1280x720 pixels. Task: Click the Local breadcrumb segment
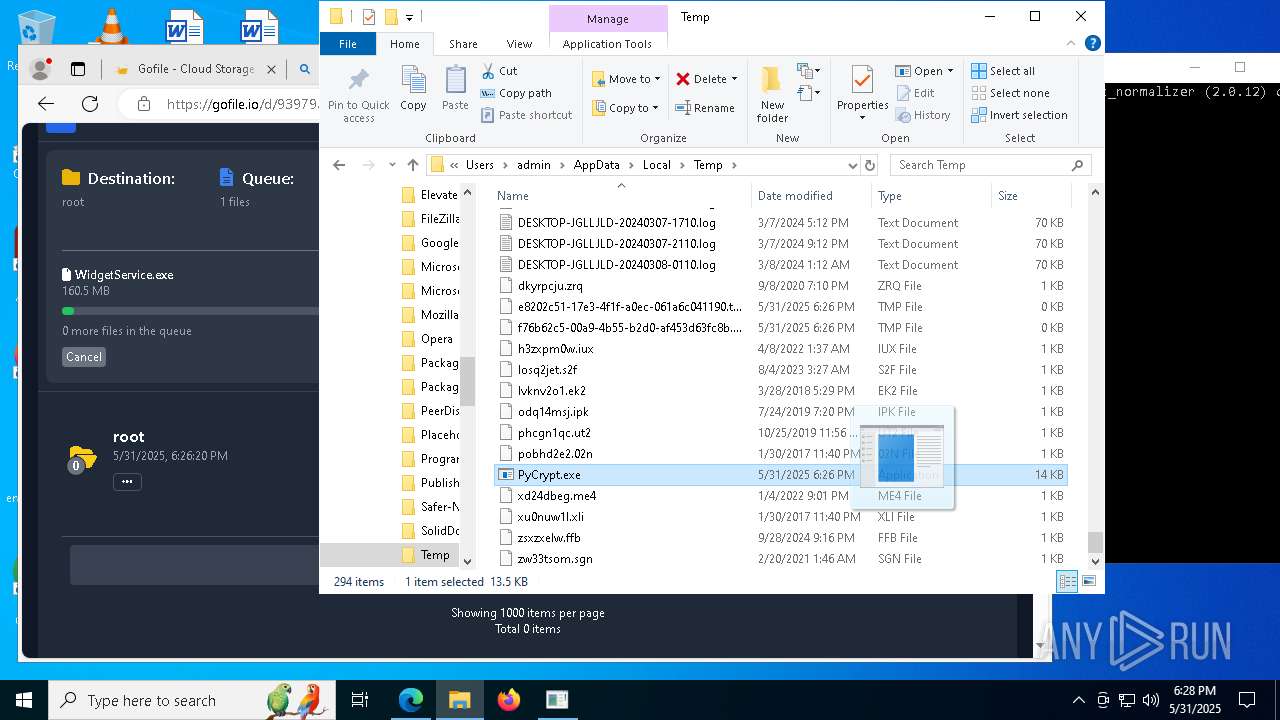click(x=657, y=165)
